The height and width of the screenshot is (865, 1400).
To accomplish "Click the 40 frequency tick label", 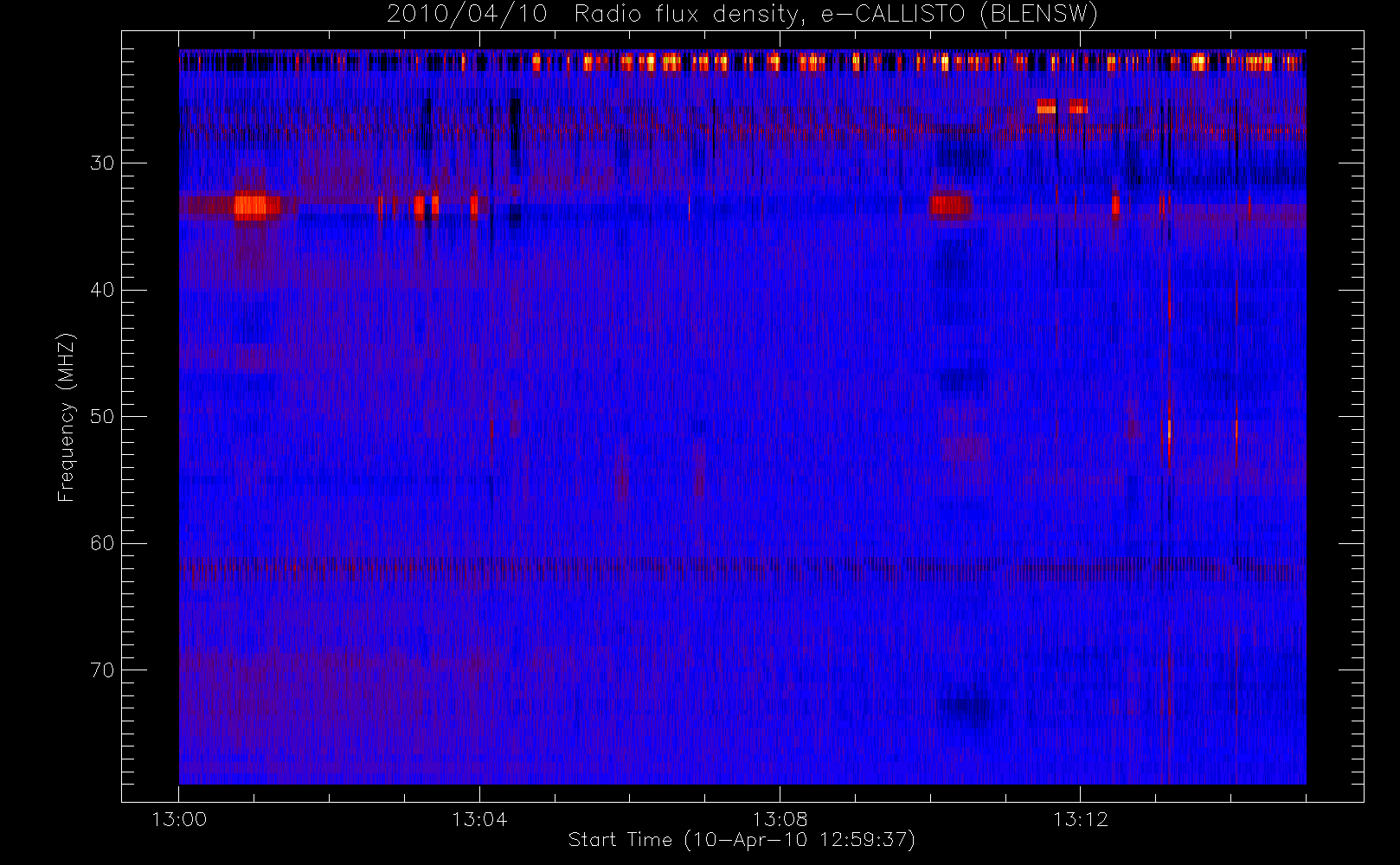I will [x=102, y=290].
